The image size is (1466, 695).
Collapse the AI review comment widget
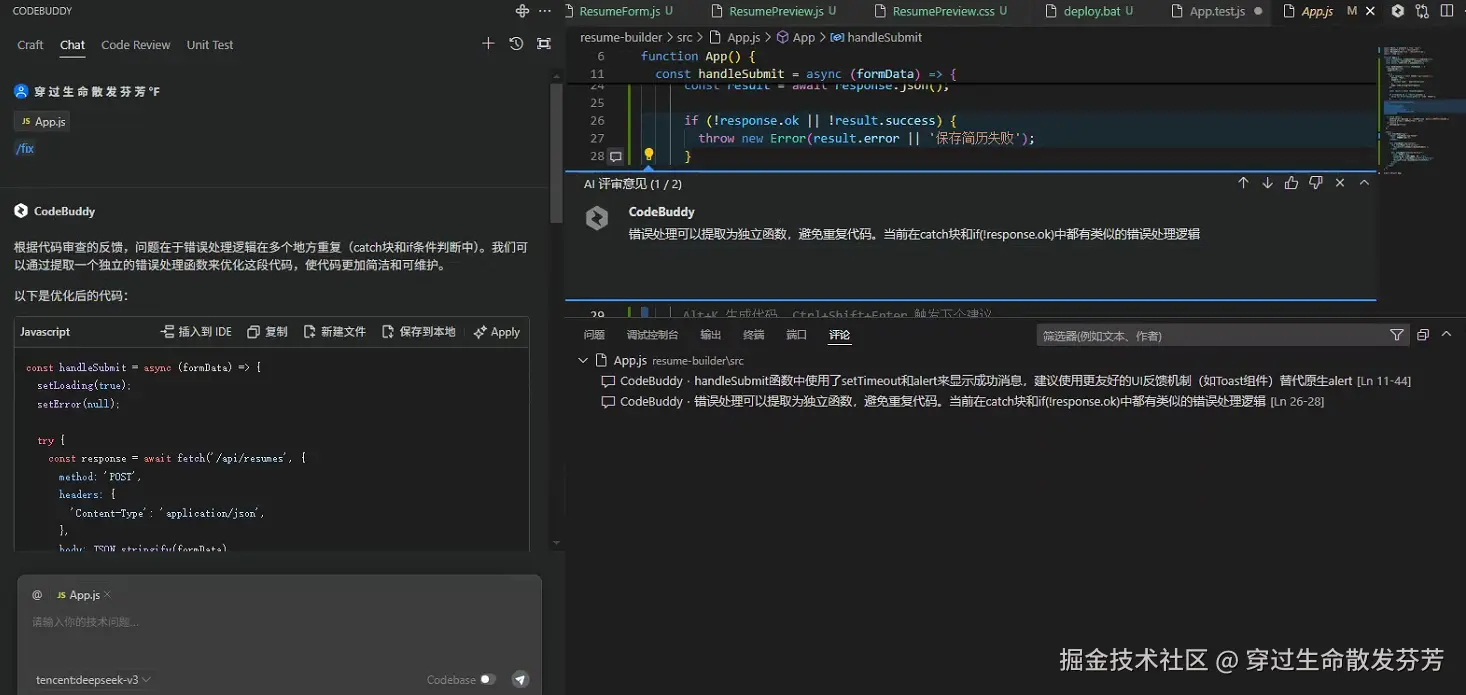[1364, 183]
